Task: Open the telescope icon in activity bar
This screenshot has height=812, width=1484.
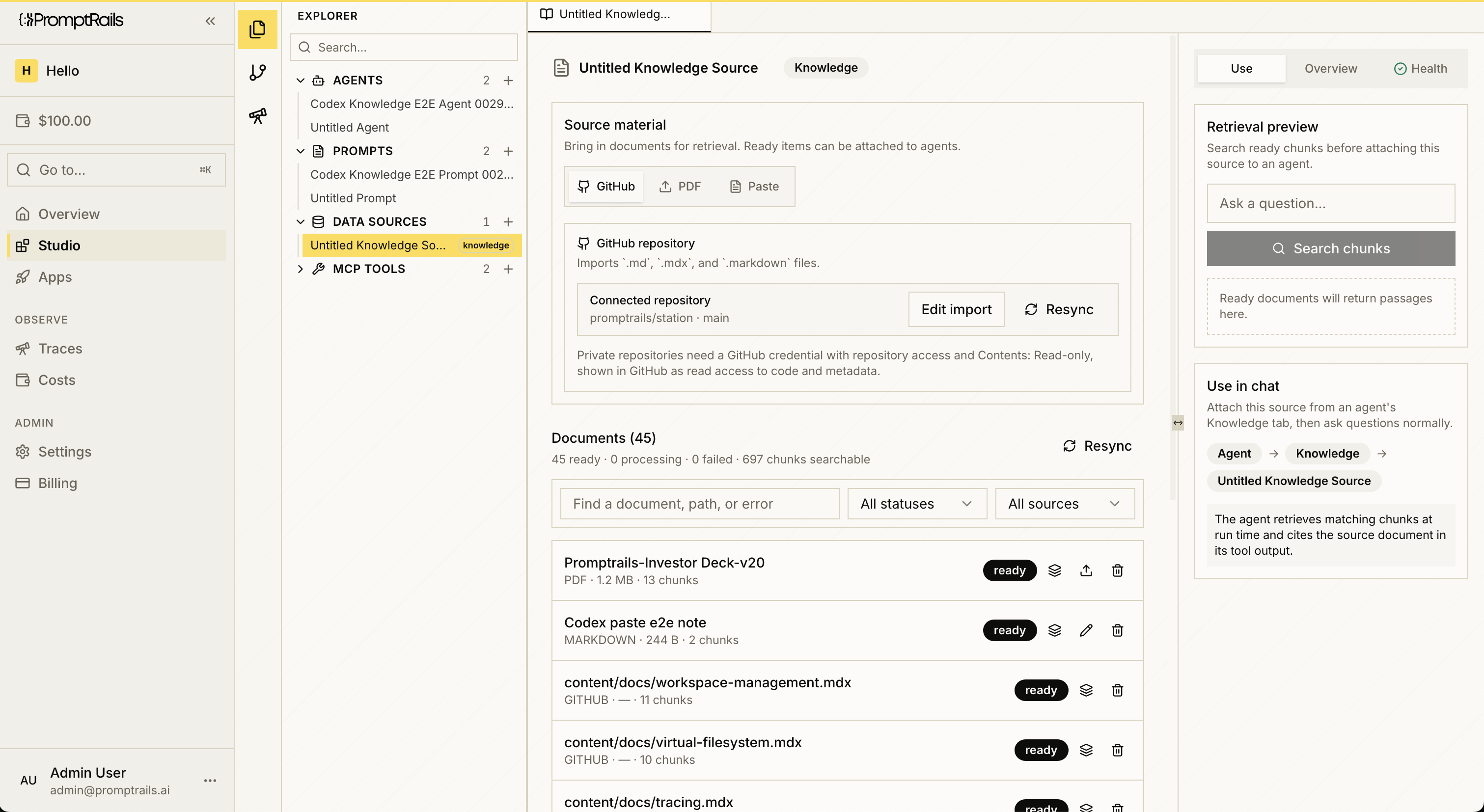Action: click(x=257, y=116)
